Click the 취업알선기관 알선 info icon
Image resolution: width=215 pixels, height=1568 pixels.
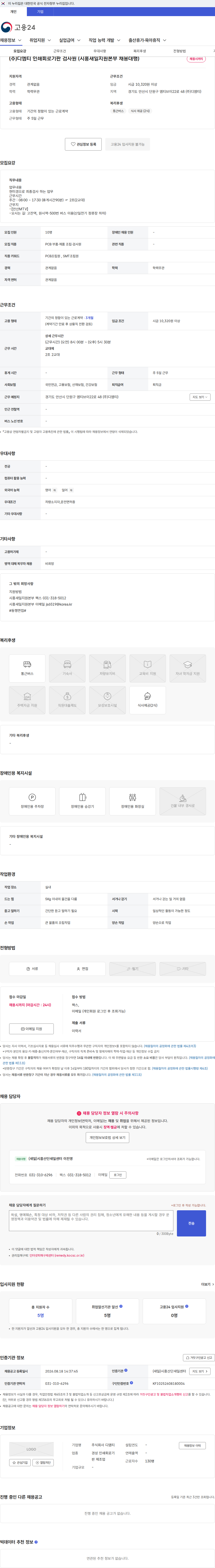point(120,1306)
